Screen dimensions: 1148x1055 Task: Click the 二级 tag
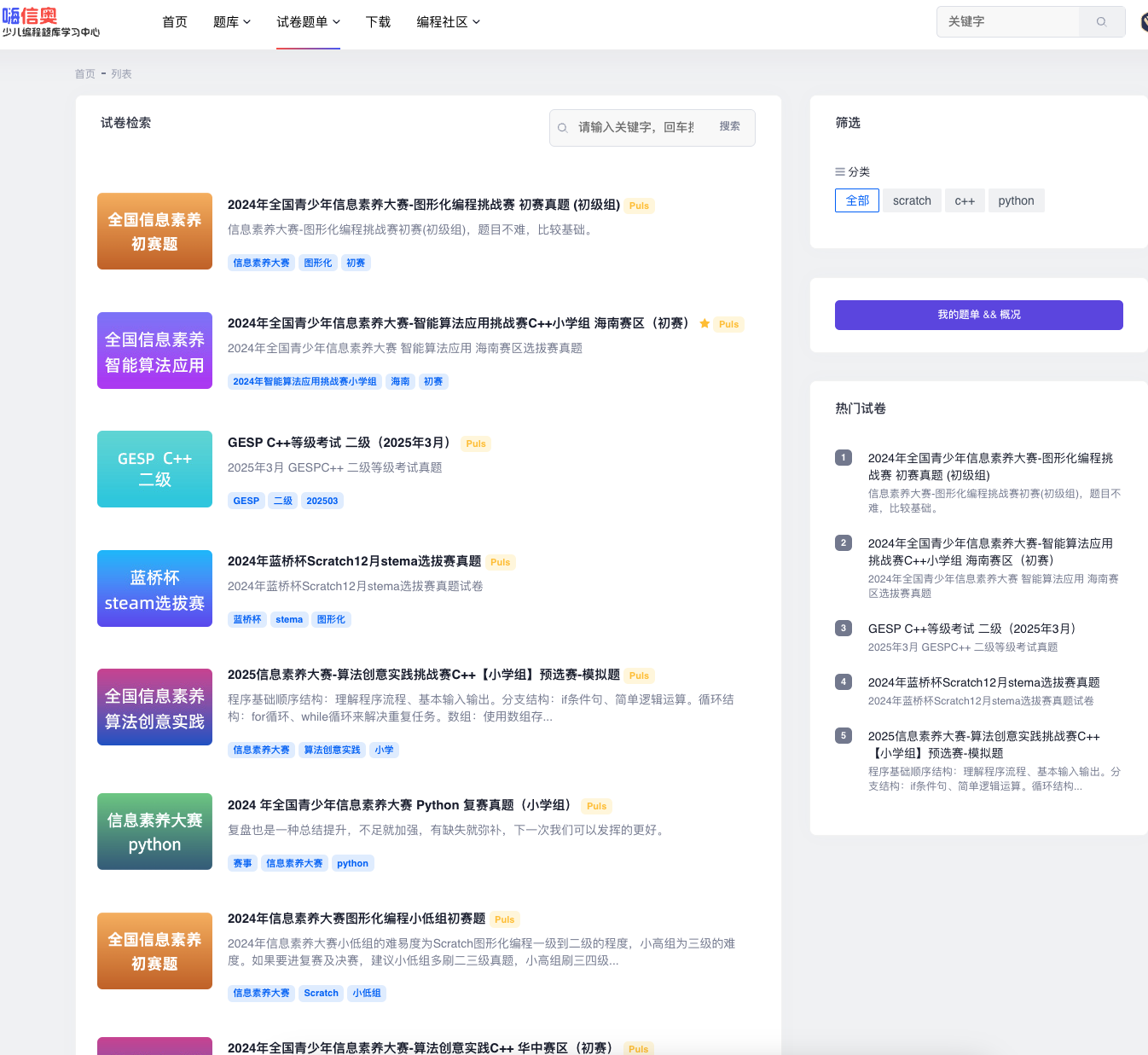pos(283,501)
